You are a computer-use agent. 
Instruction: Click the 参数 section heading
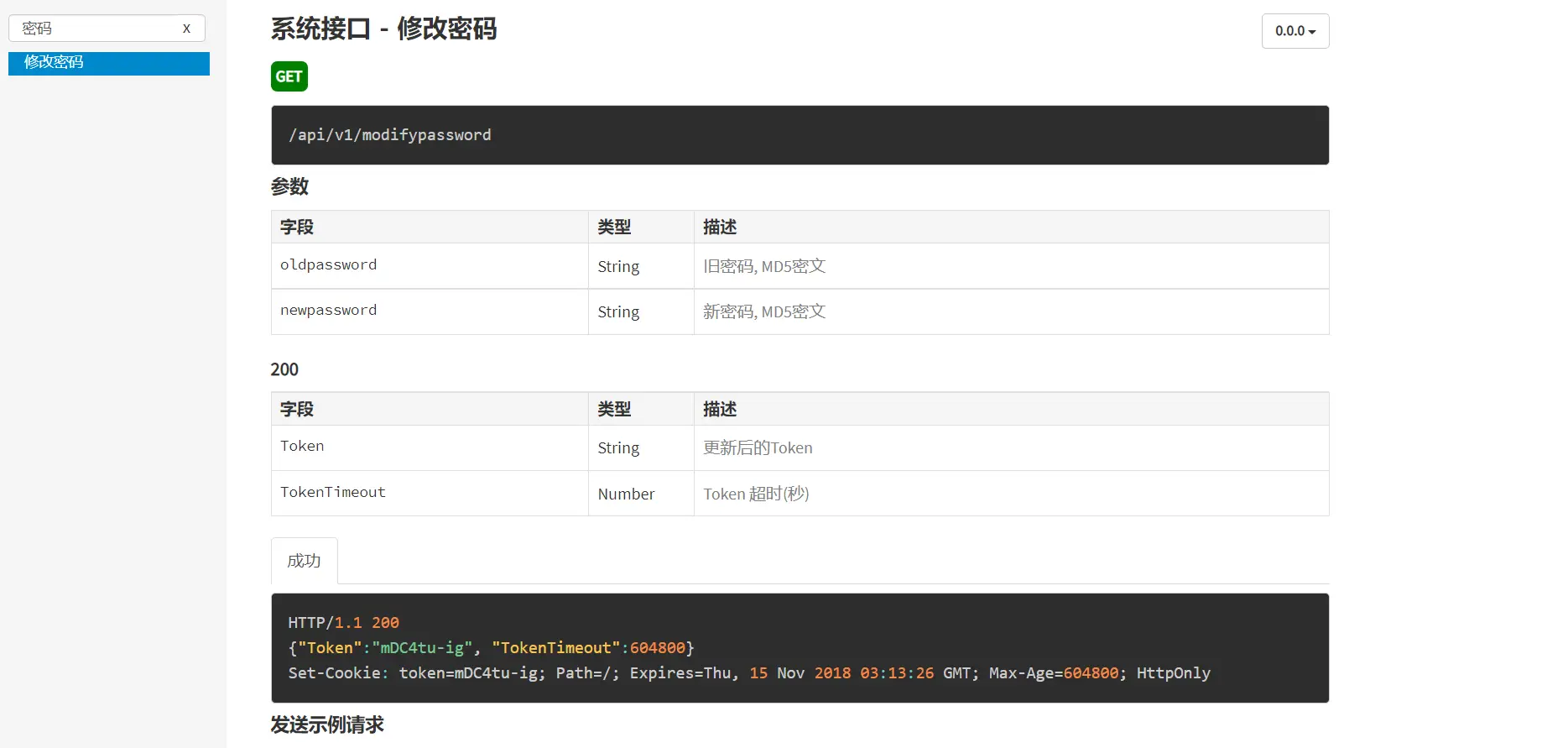point(289,186)
